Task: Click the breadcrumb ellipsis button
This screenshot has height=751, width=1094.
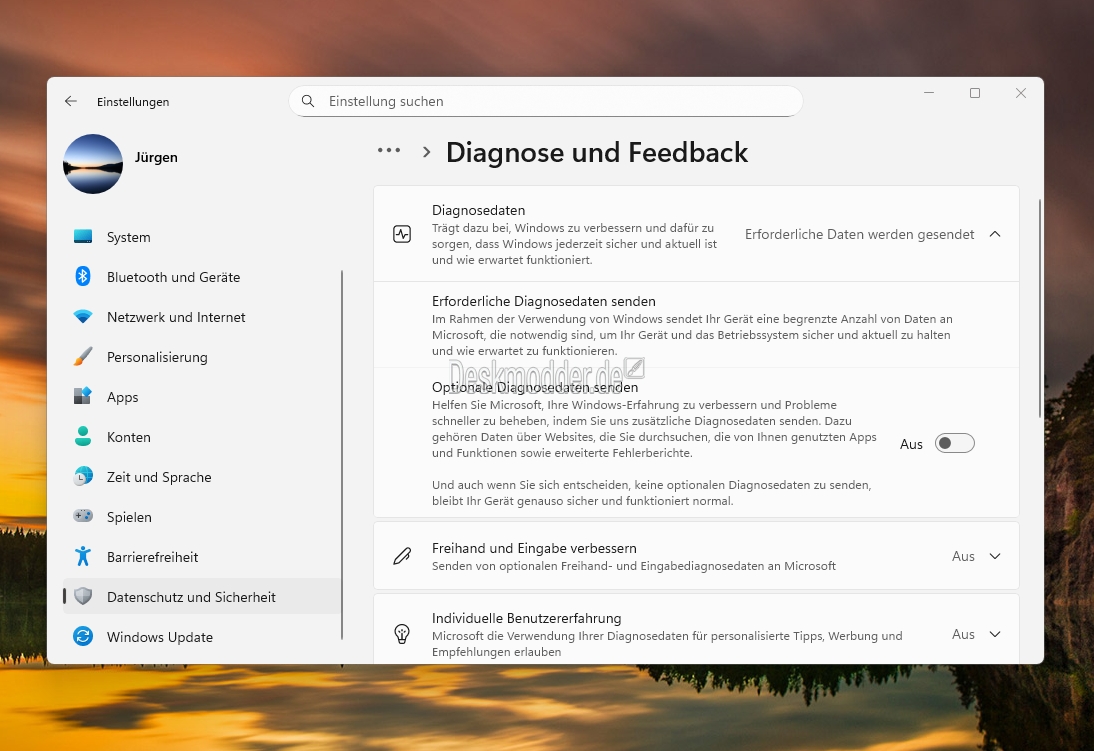Action: (389, 151)
